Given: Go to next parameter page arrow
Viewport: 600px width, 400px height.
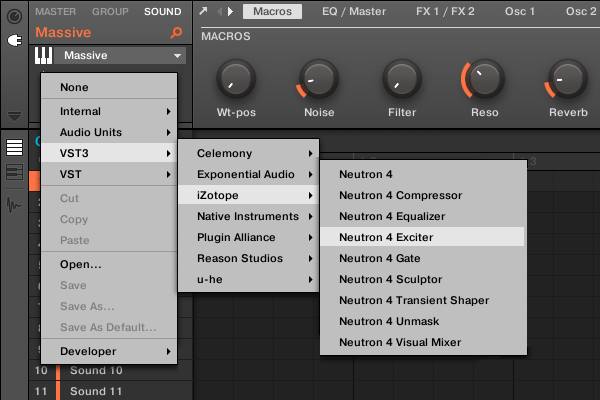Looking at the screenshot, I should pos(230,11).
